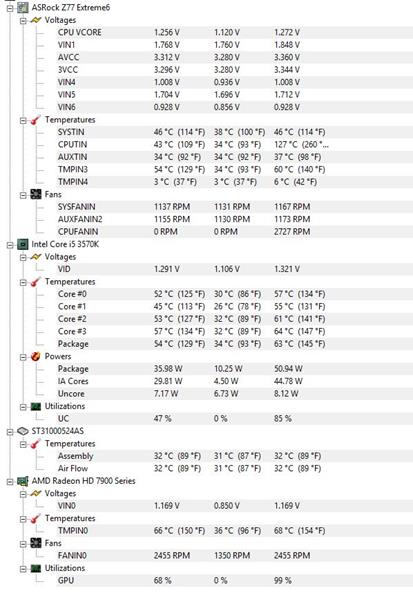Screen dimensions: 413x600
Task: Collapse the Powers group
Action: pos(23,357)
